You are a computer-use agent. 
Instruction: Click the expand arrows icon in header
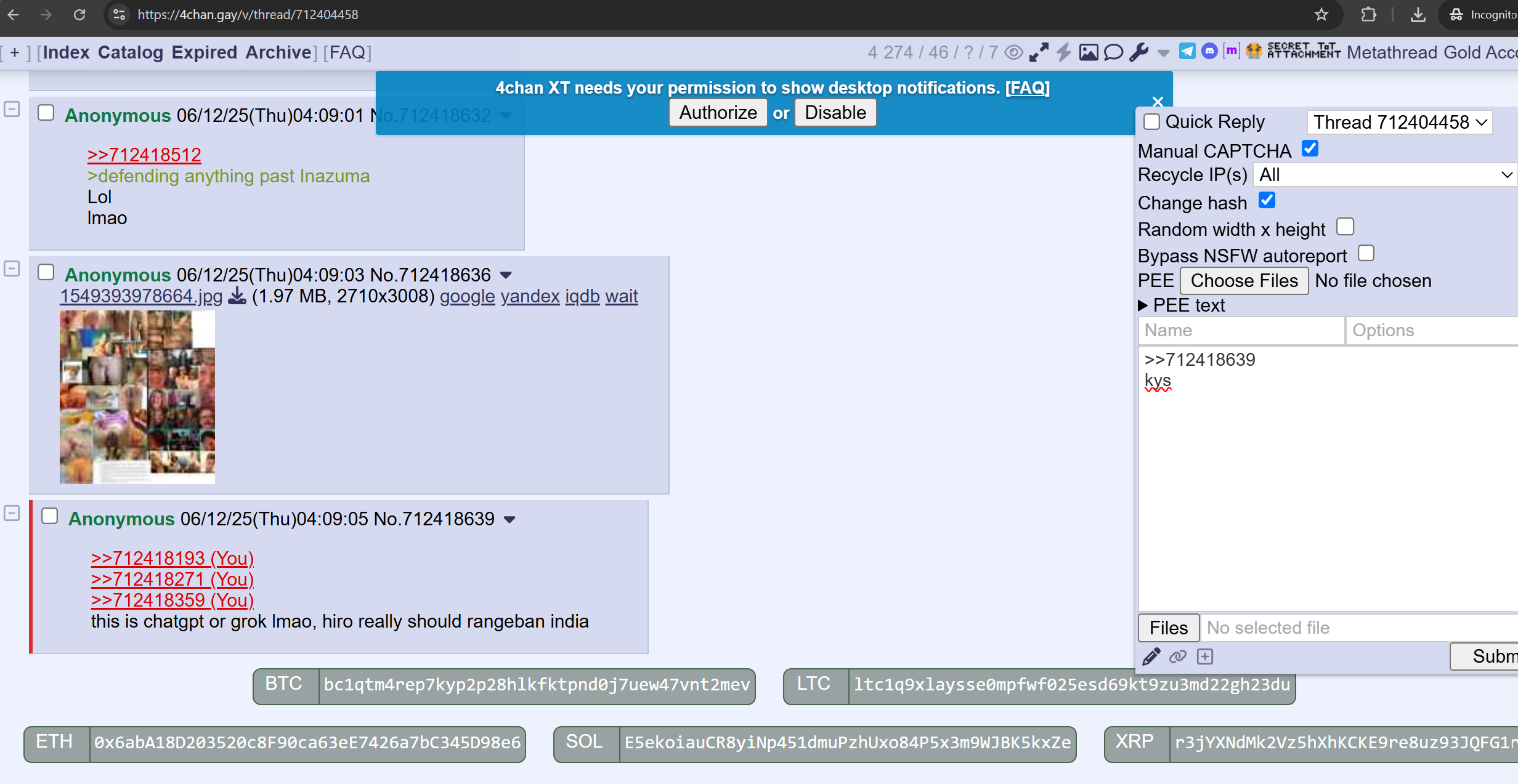point(1039,52)
